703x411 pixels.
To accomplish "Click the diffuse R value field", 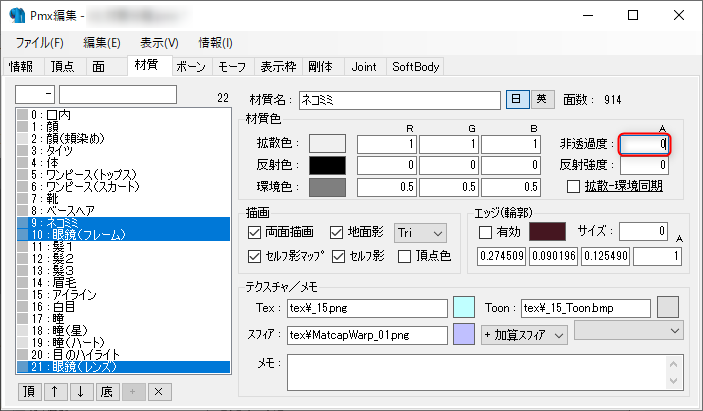I will click(x=387, y=144).
